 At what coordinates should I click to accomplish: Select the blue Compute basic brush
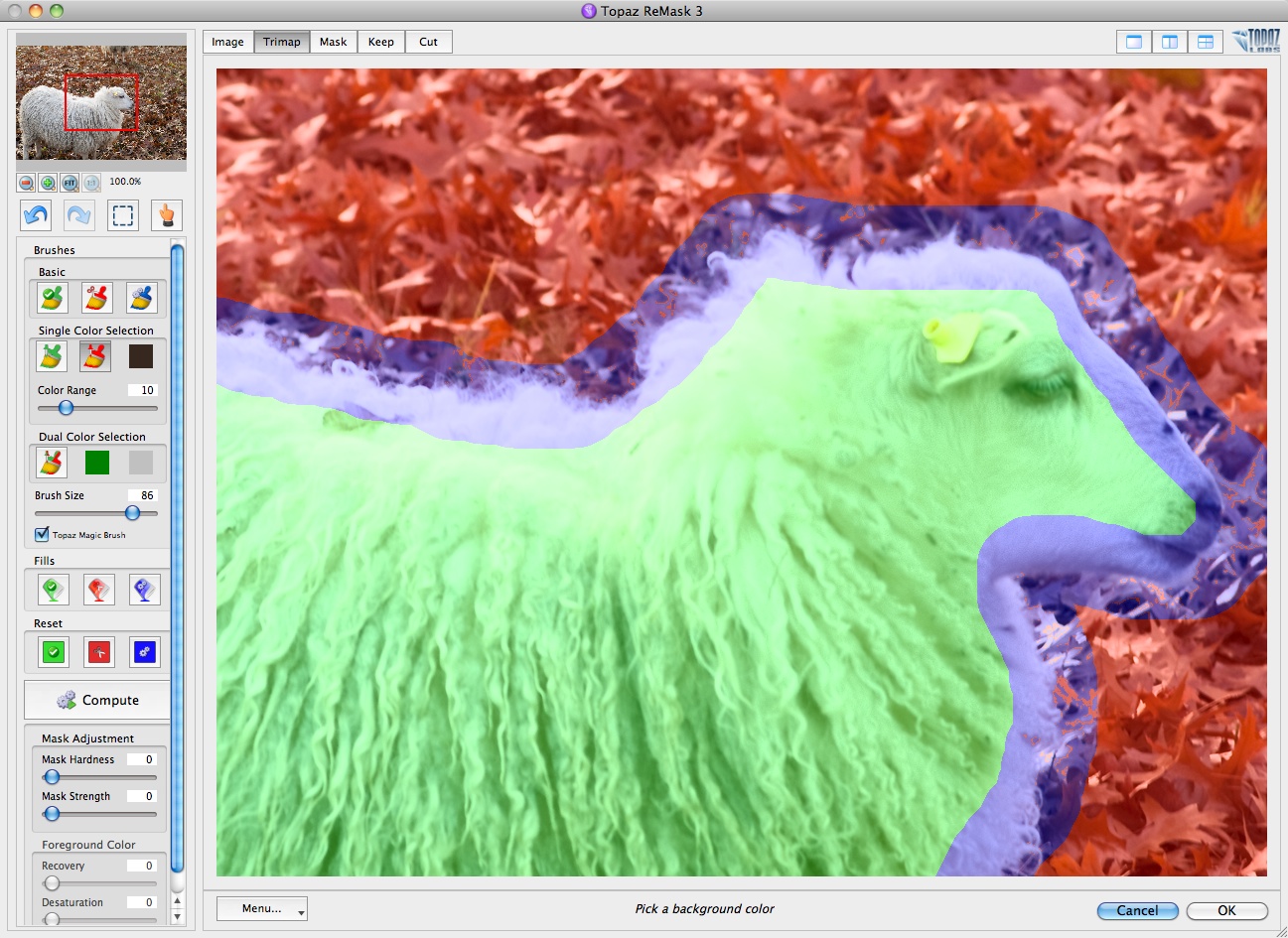point(141,298)
